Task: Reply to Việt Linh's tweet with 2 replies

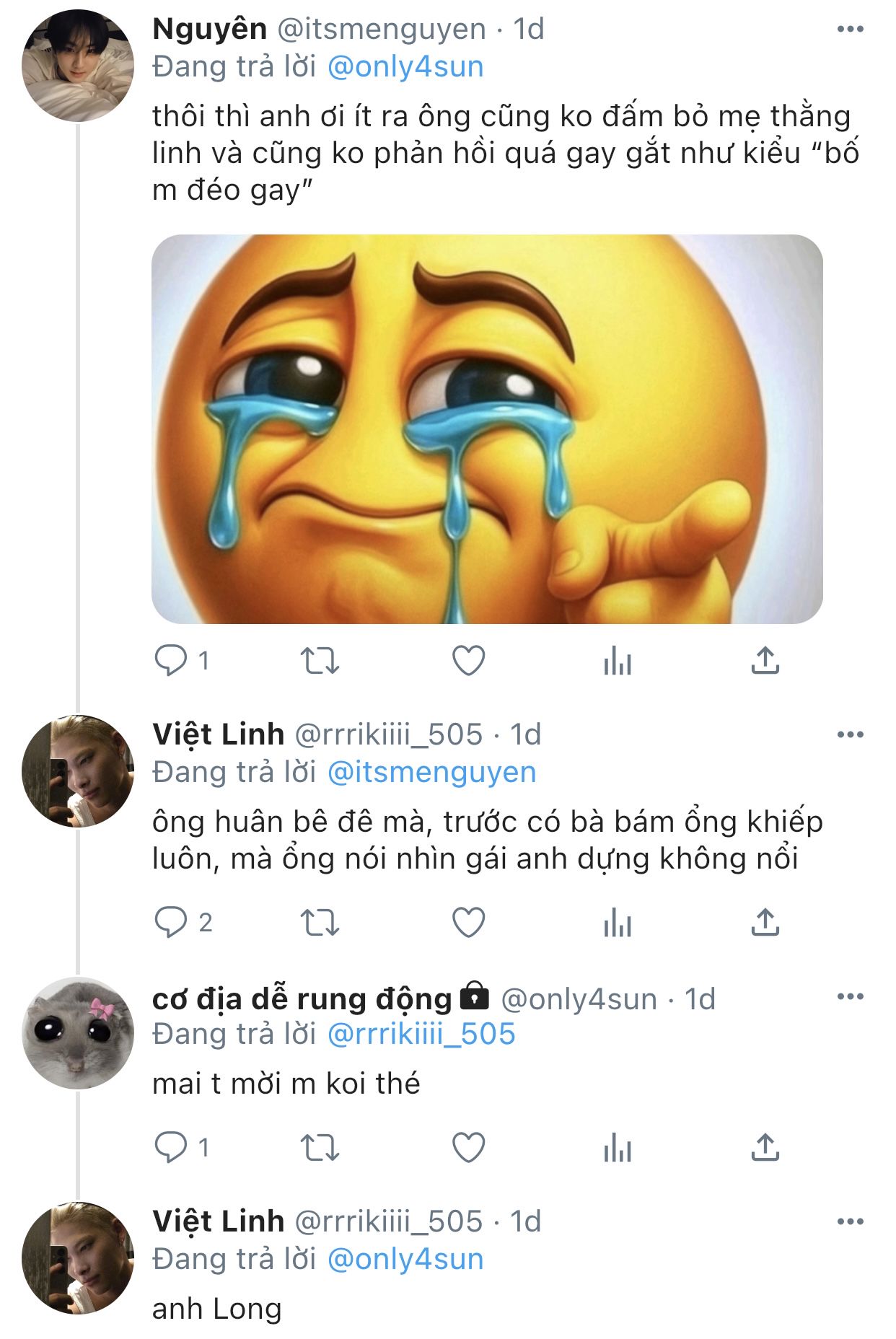Action: pos(172,922)
